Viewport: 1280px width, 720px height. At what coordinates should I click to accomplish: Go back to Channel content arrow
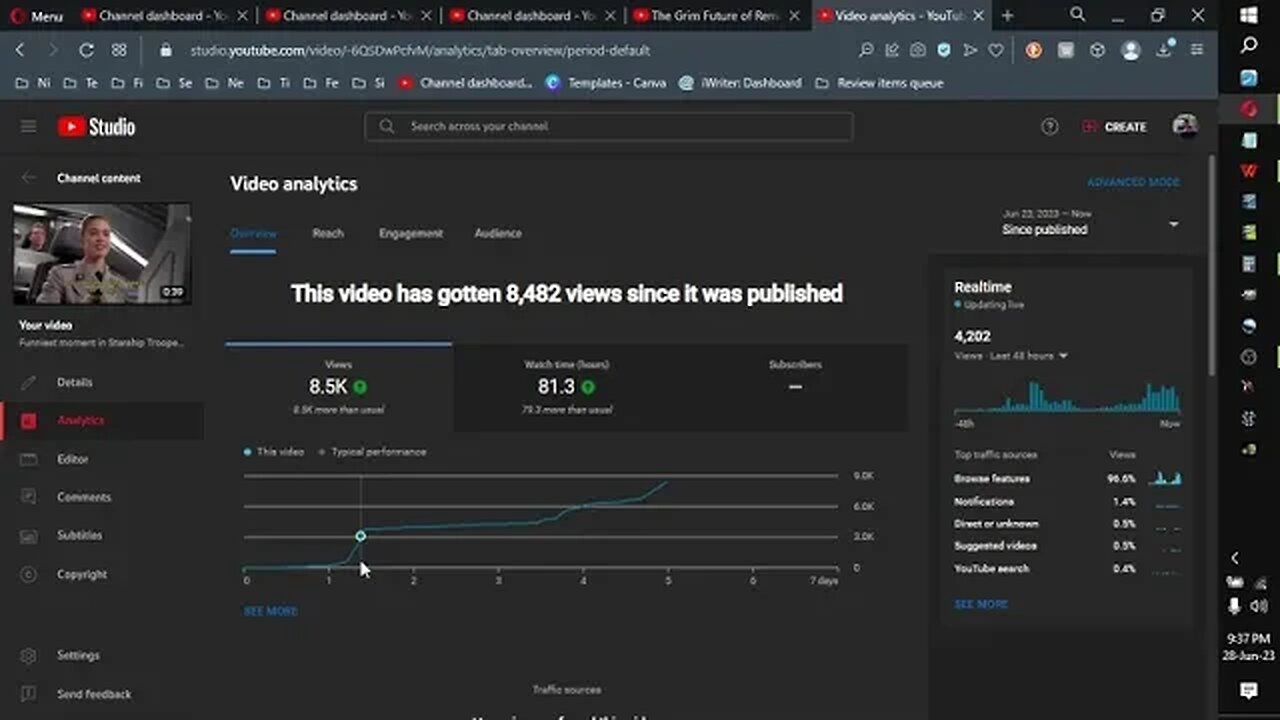29,177
